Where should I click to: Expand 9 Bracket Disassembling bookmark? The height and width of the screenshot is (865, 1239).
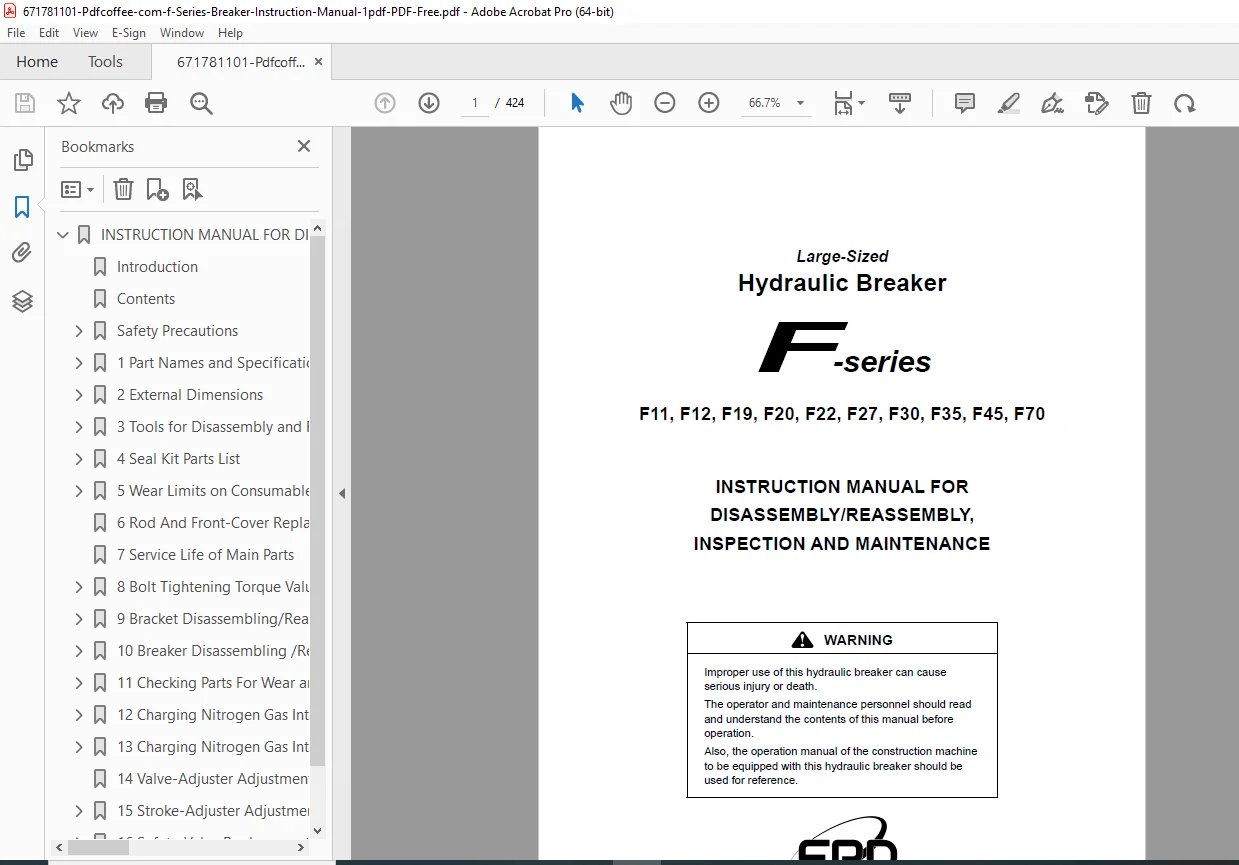coord(79,619)
